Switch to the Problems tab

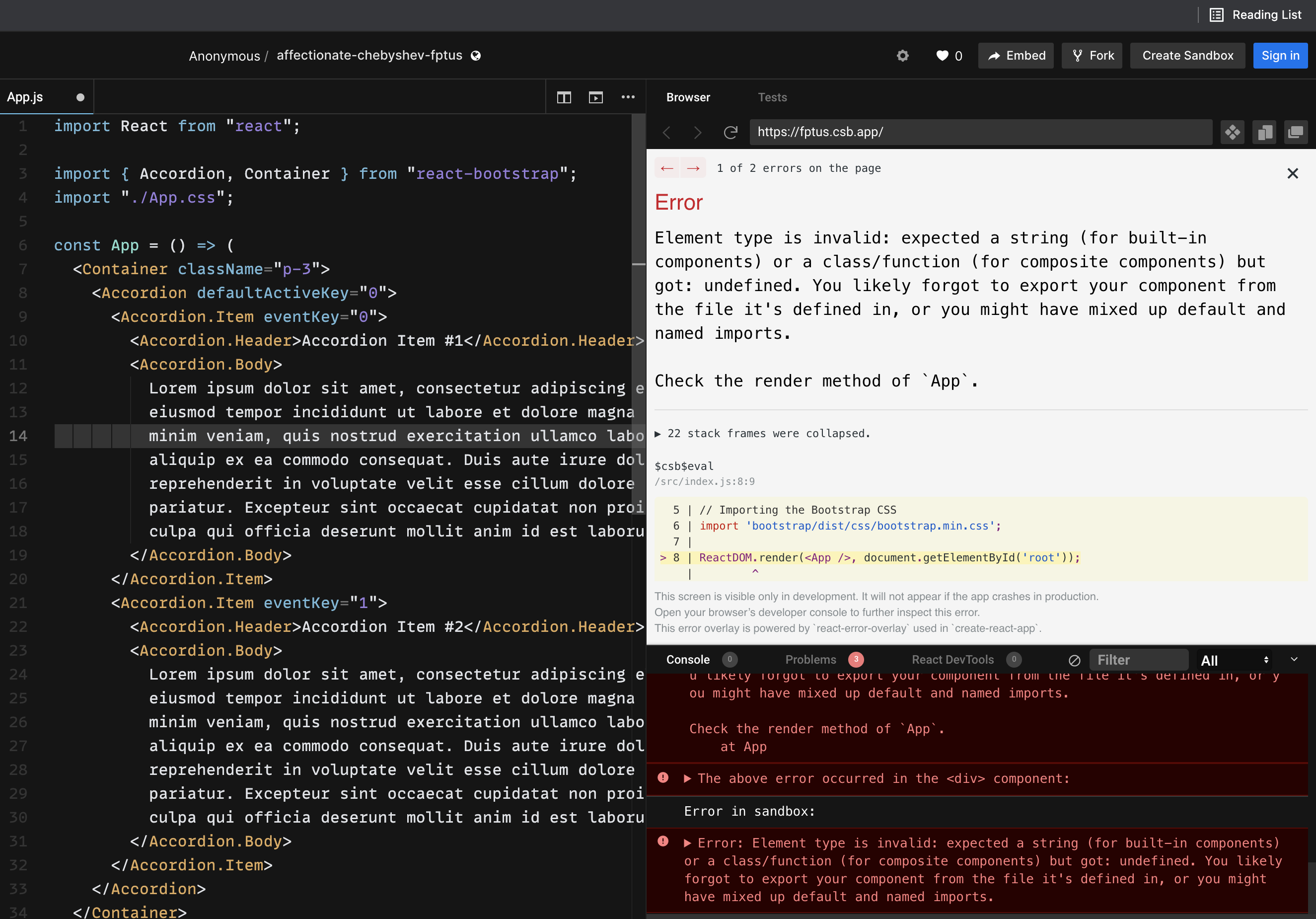pyautogui.click(x=810, y=660)
